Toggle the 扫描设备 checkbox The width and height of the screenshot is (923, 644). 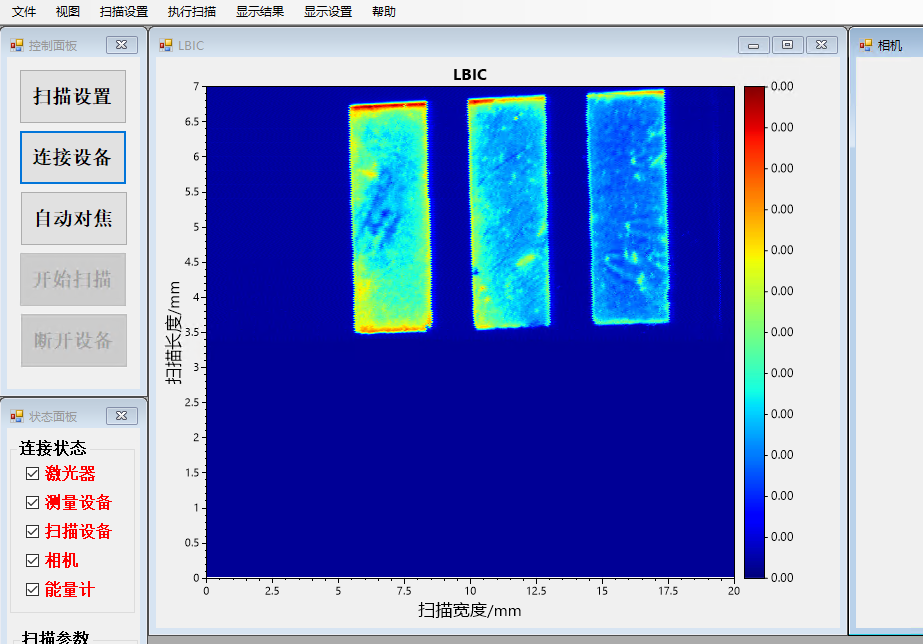click(x=32, y=532)
